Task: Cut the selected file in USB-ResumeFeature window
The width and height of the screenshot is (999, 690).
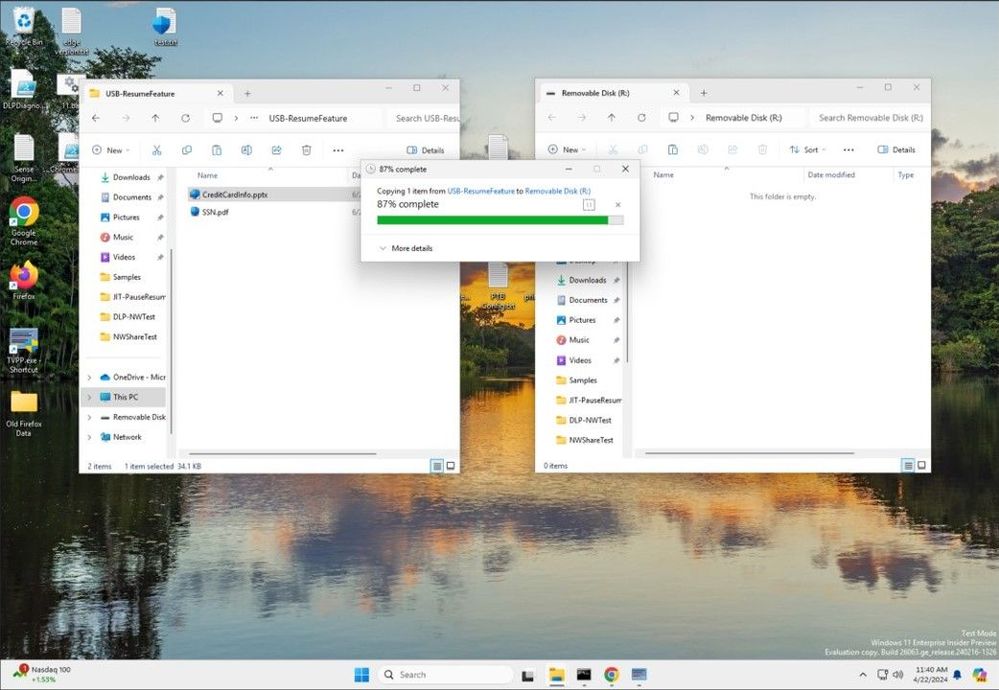Action: [x=157, y=150]
